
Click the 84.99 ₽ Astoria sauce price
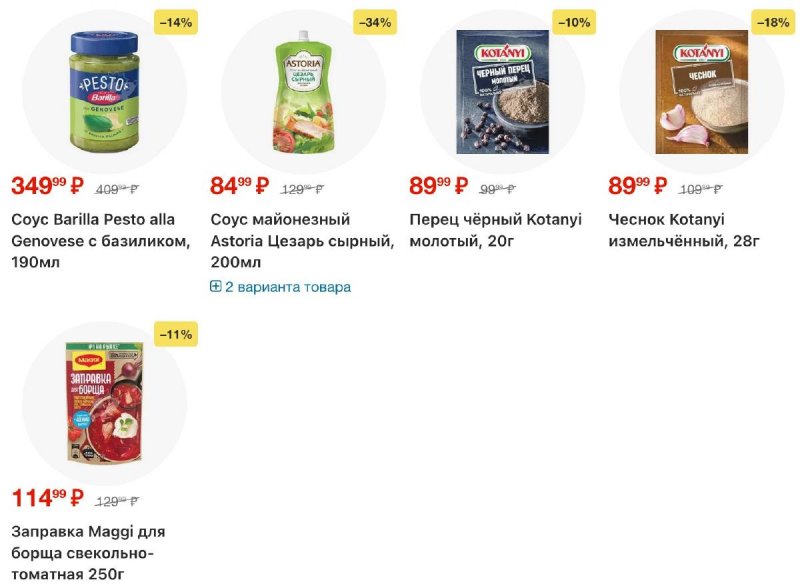tap(240, 186)
